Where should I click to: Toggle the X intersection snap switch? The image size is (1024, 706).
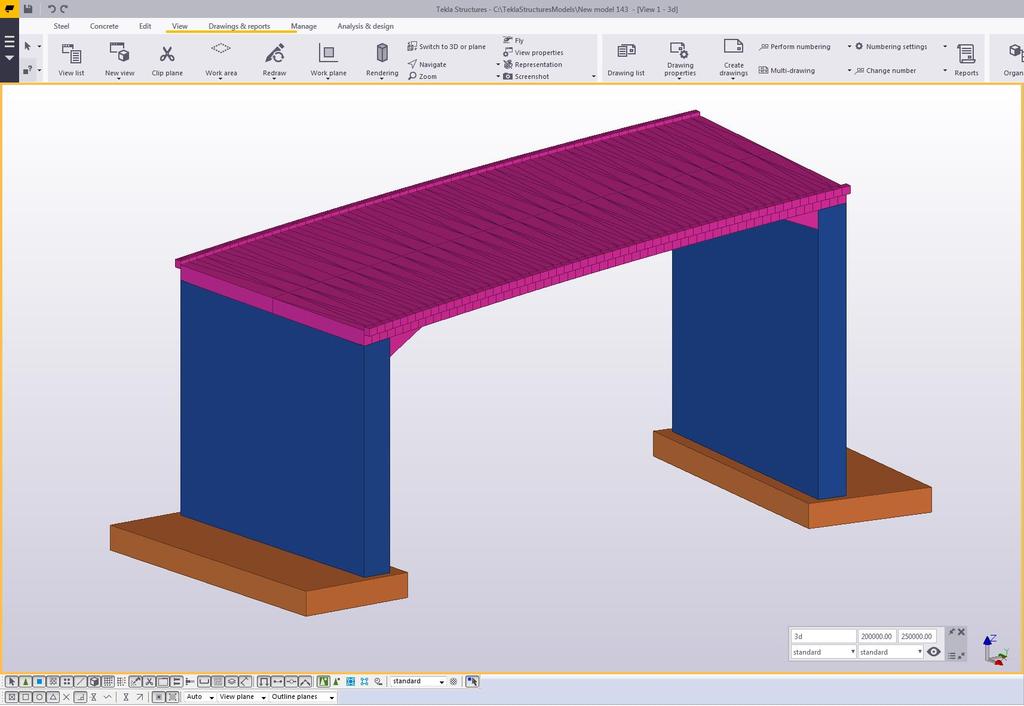(x=66, y=697)
